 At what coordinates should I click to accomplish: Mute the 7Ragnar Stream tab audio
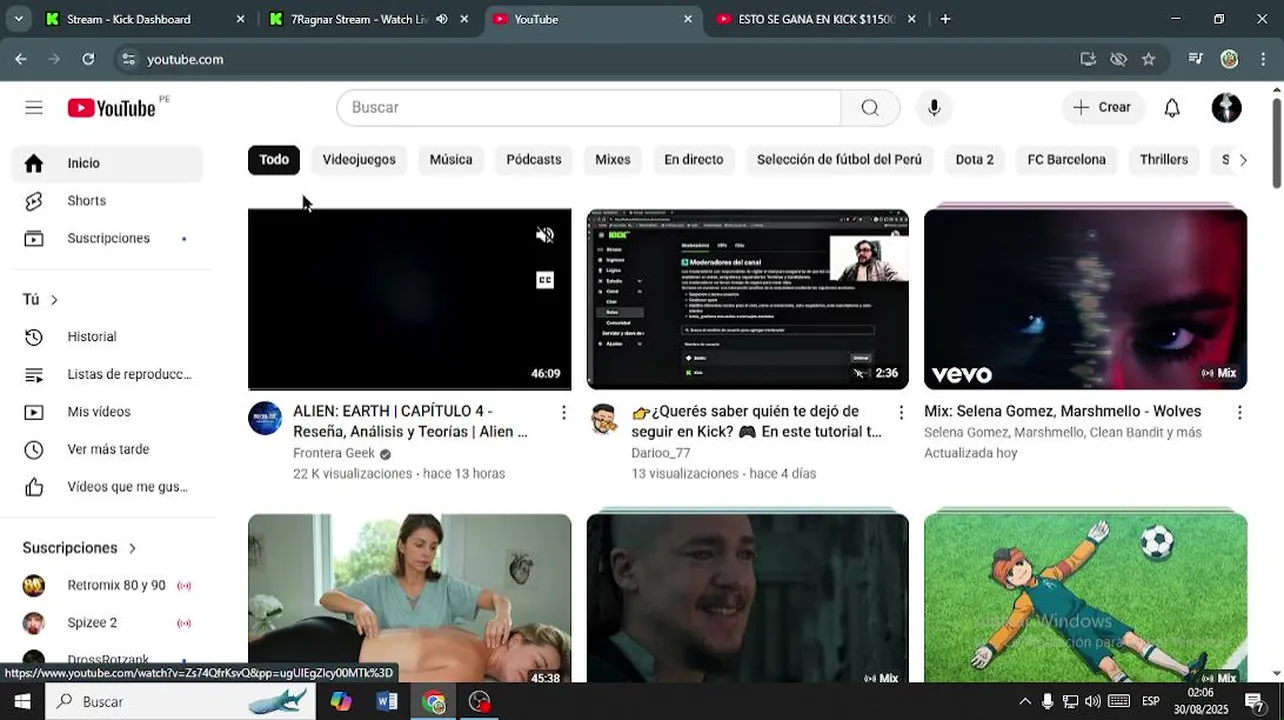[441, 19]
